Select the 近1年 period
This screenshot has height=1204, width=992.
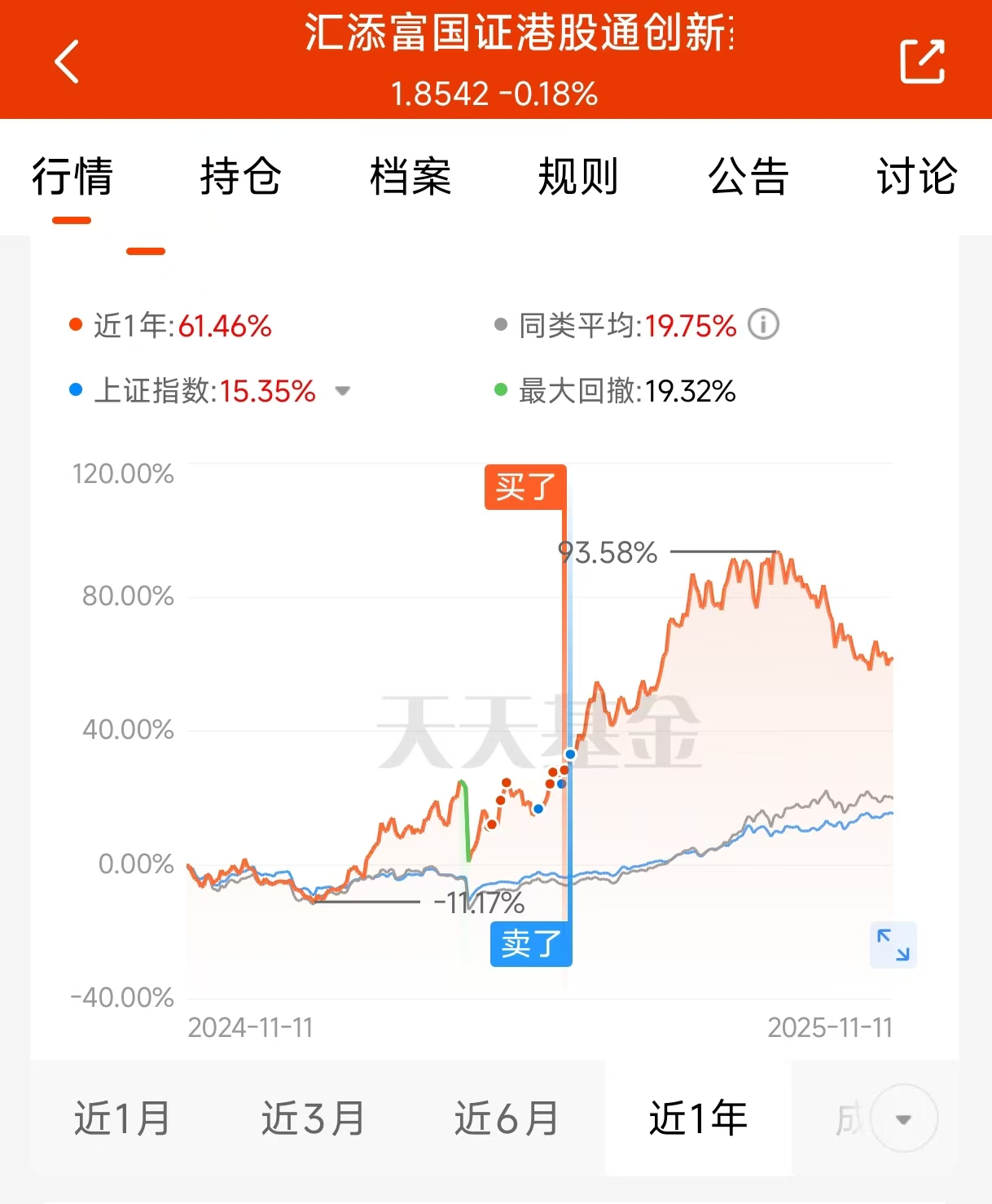tap(698, 1118)
